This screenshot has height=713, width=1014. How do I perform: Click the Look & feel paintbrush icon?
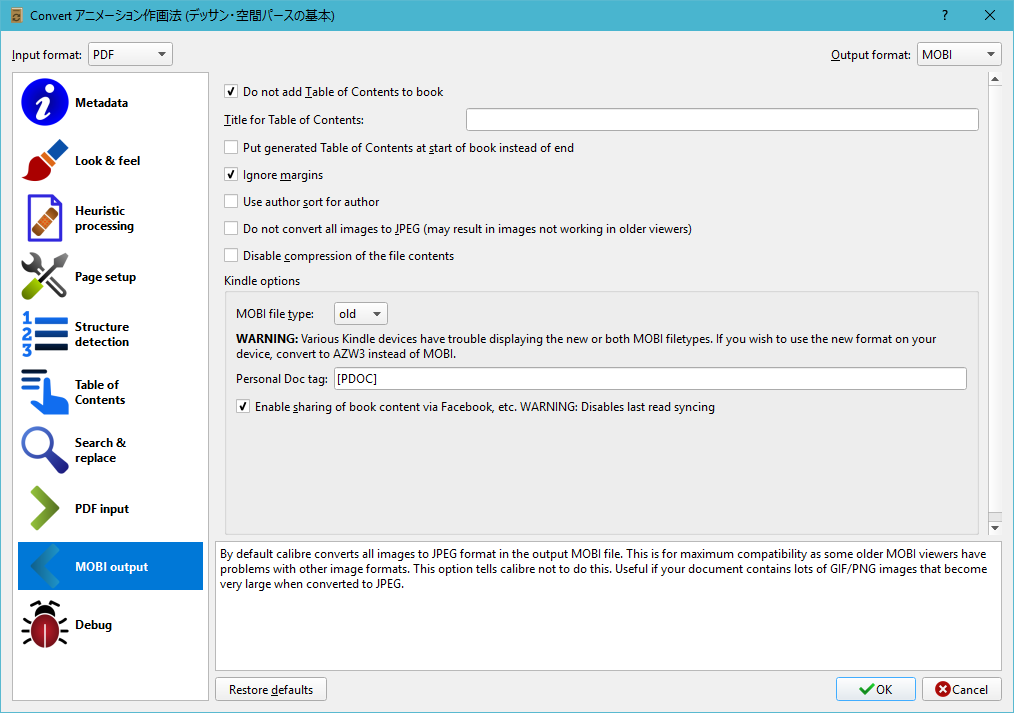(x=45, y=160)
